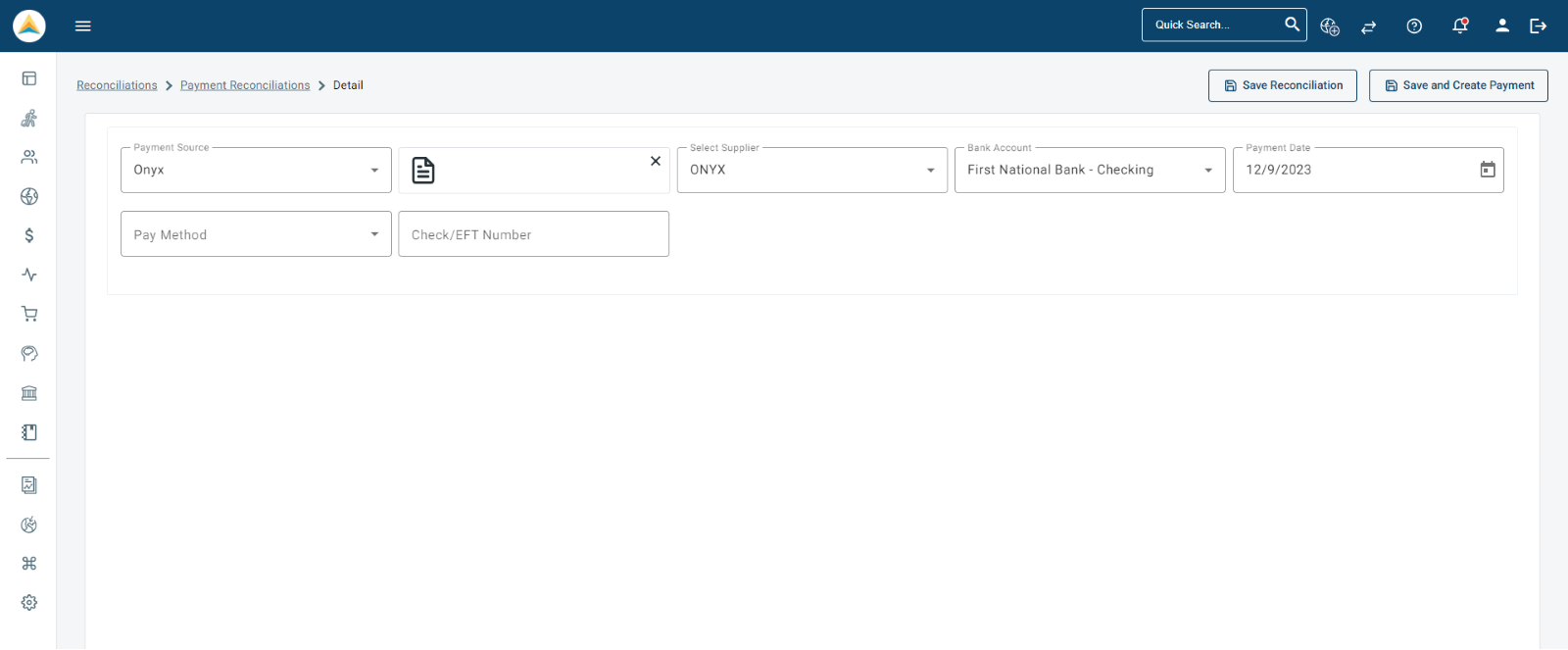
Task: Open help via question mark icon
Action: coord(1414,26)
